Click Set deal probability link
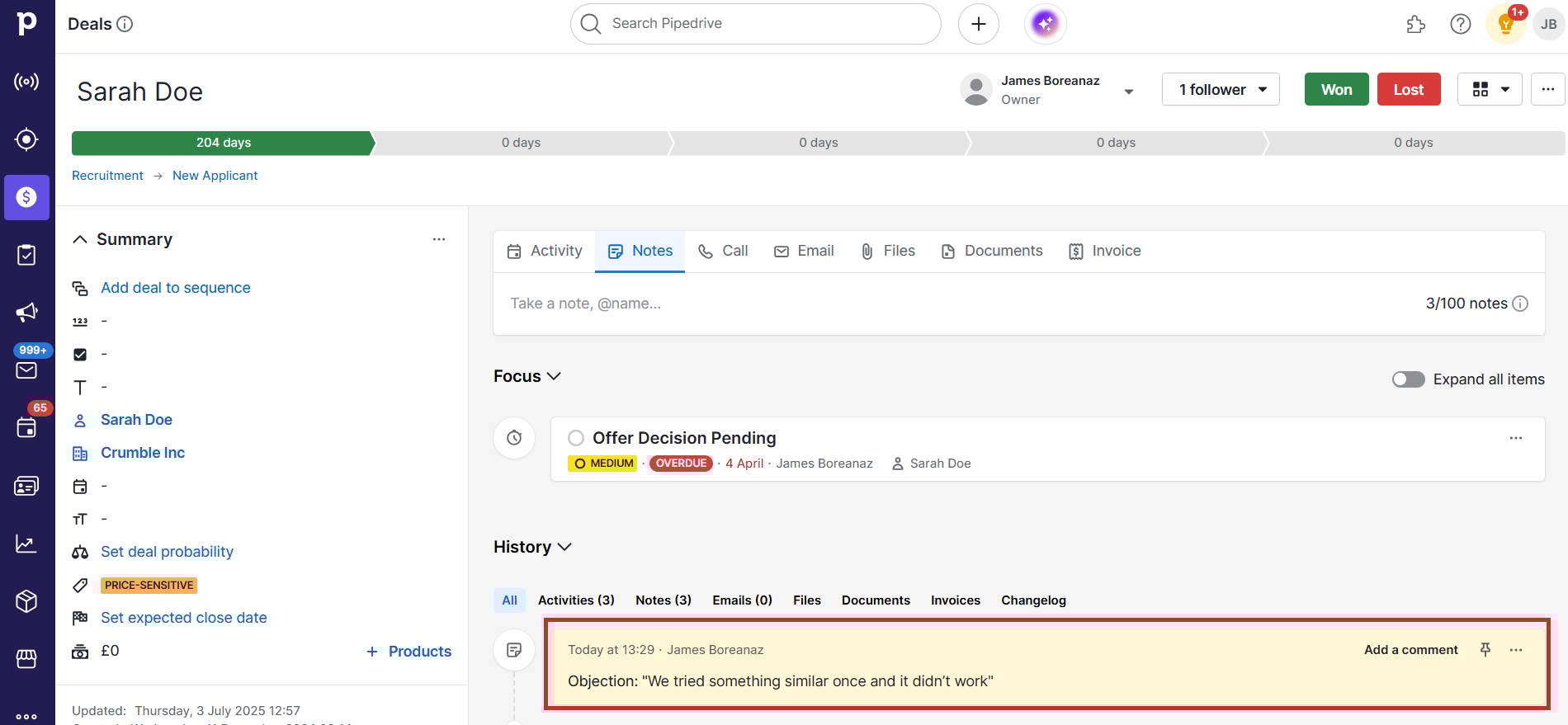The image size is (1568, 725). click(x=167, y=552)
